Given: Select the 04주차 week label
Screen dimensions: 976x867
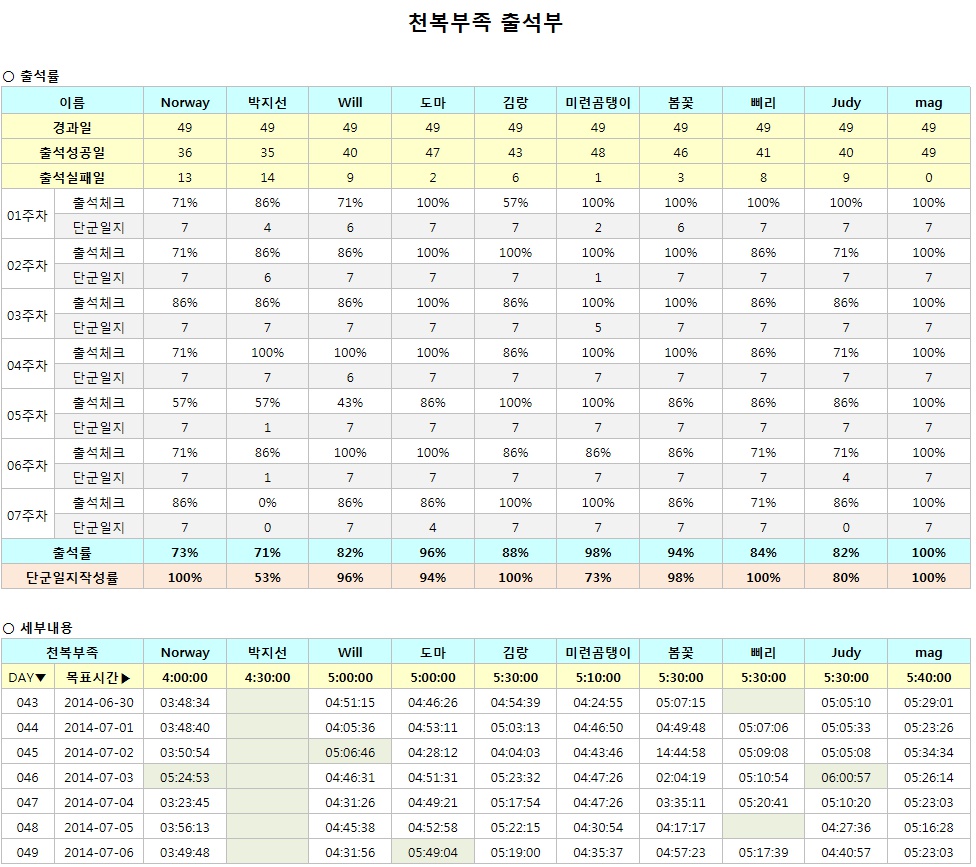Looking at the screenshot, I should click(27, 365).
